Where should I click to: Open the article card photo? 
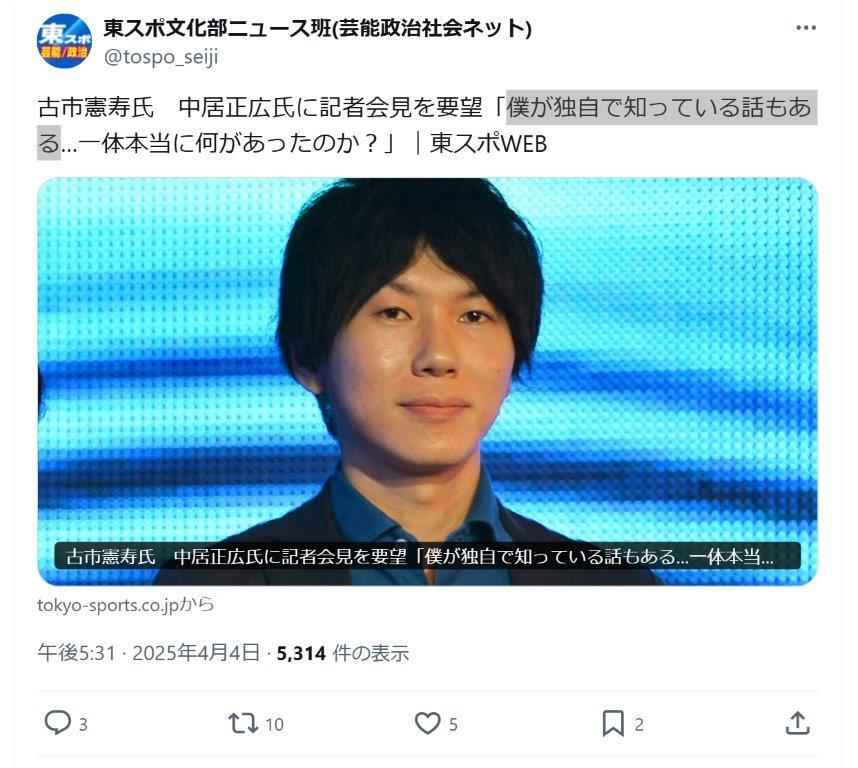[x=427, y=381]
